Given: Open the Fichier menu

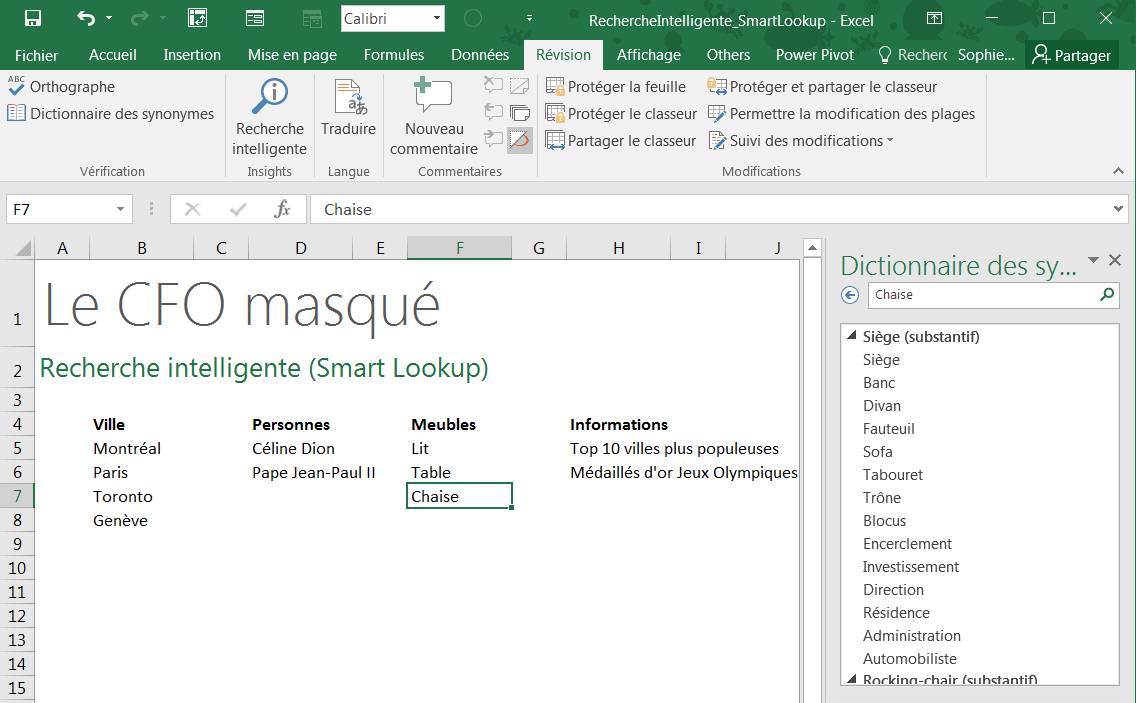Looking at the screenshot, I should pyautogui.click(x=36, y=55).
